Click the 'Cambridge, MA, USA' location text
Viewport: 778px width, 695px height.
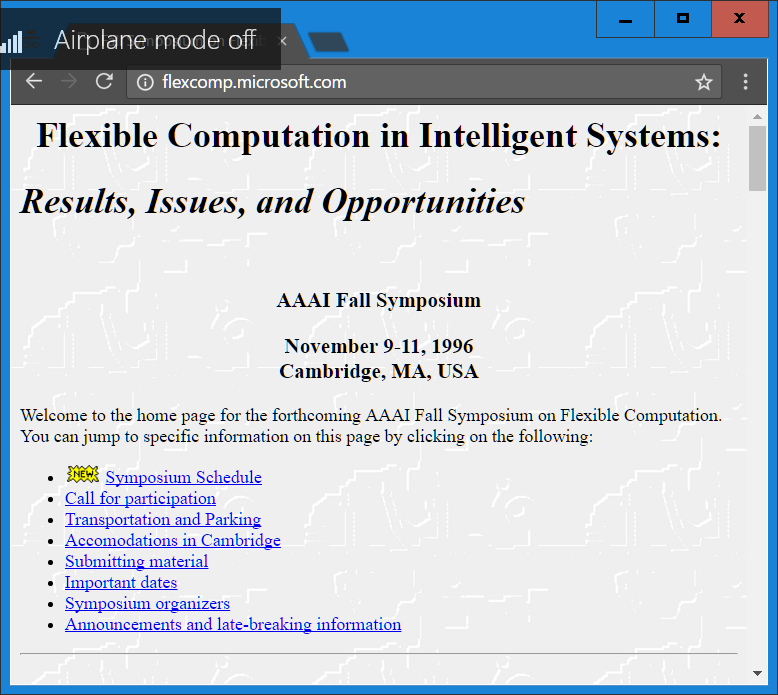(x=379, y=372)
